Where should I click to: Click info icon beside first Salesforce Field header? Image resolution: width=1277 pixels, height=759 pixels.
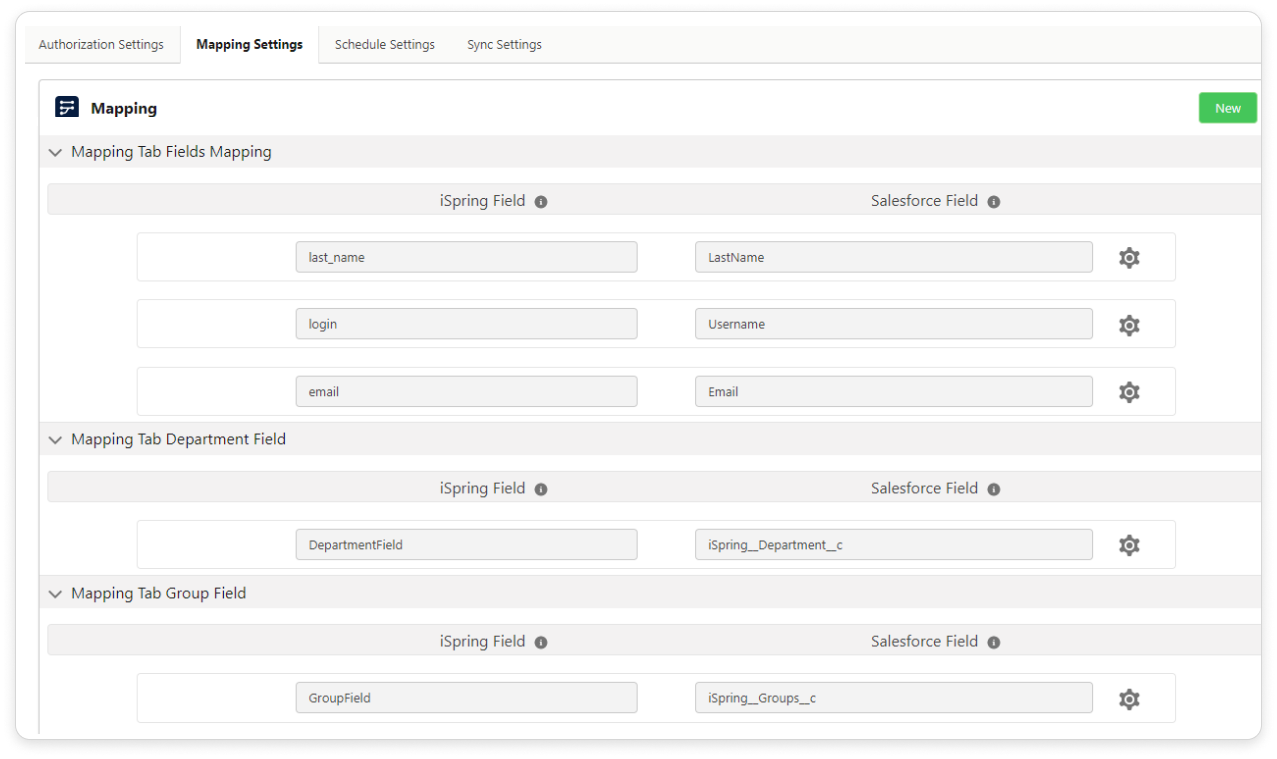(x=994, y=202)
